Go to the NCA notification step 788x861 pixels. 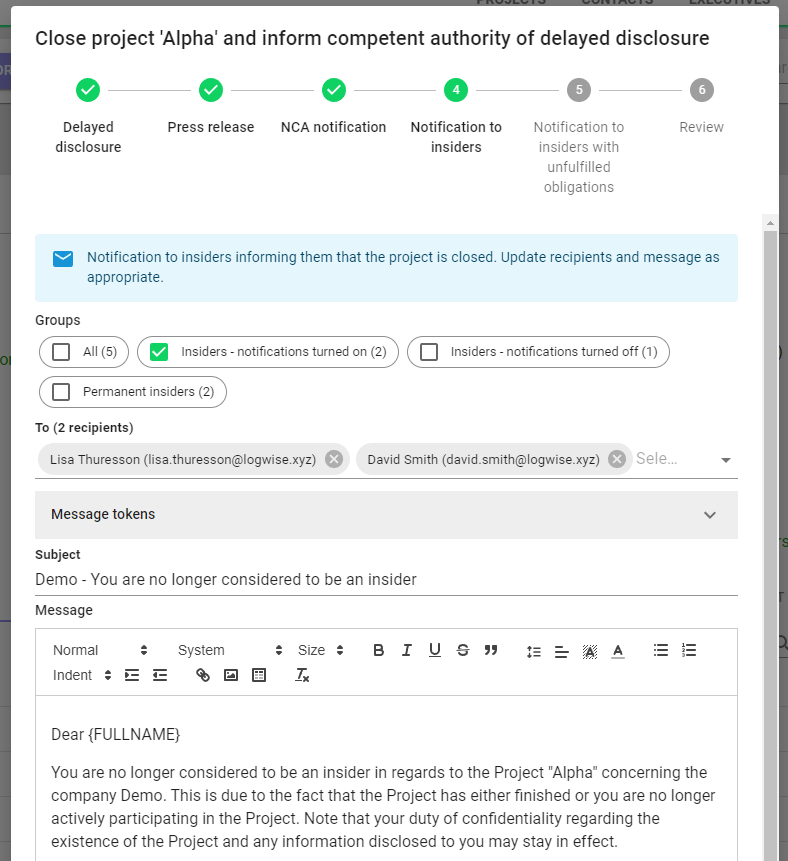333,107
